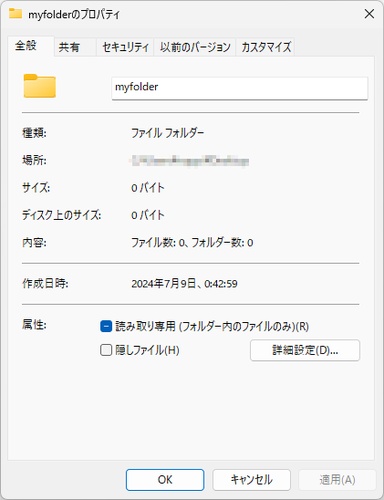Confirm with the OK button
This screenshot has width=384, height=500.
tap(165, 480)
